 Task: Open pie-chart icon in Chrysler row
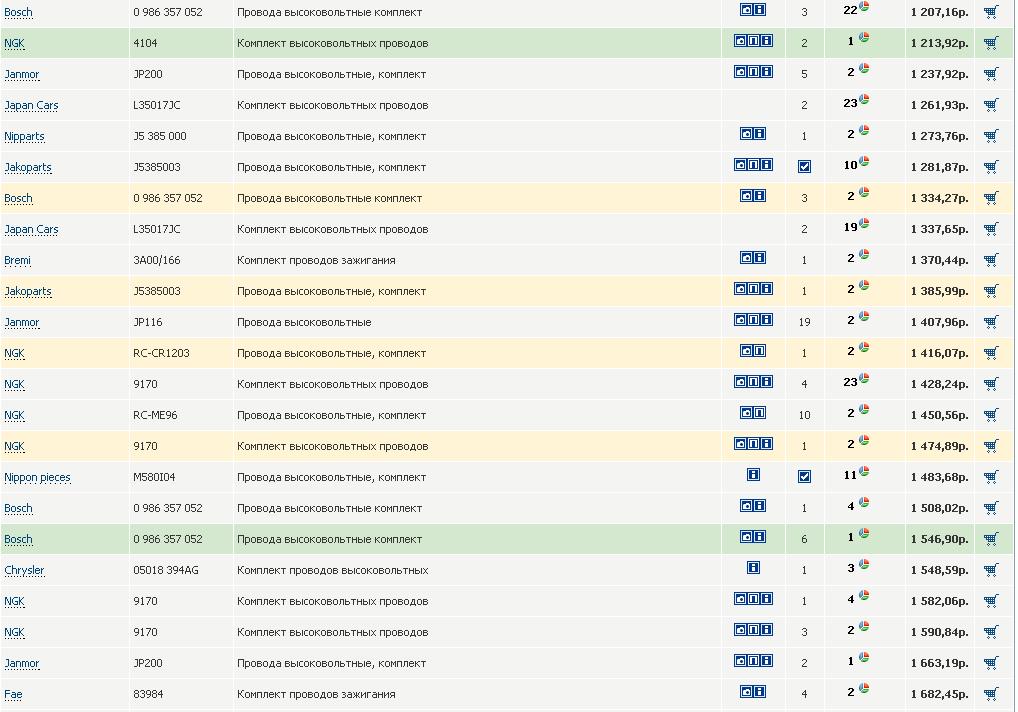click(864, 564)
